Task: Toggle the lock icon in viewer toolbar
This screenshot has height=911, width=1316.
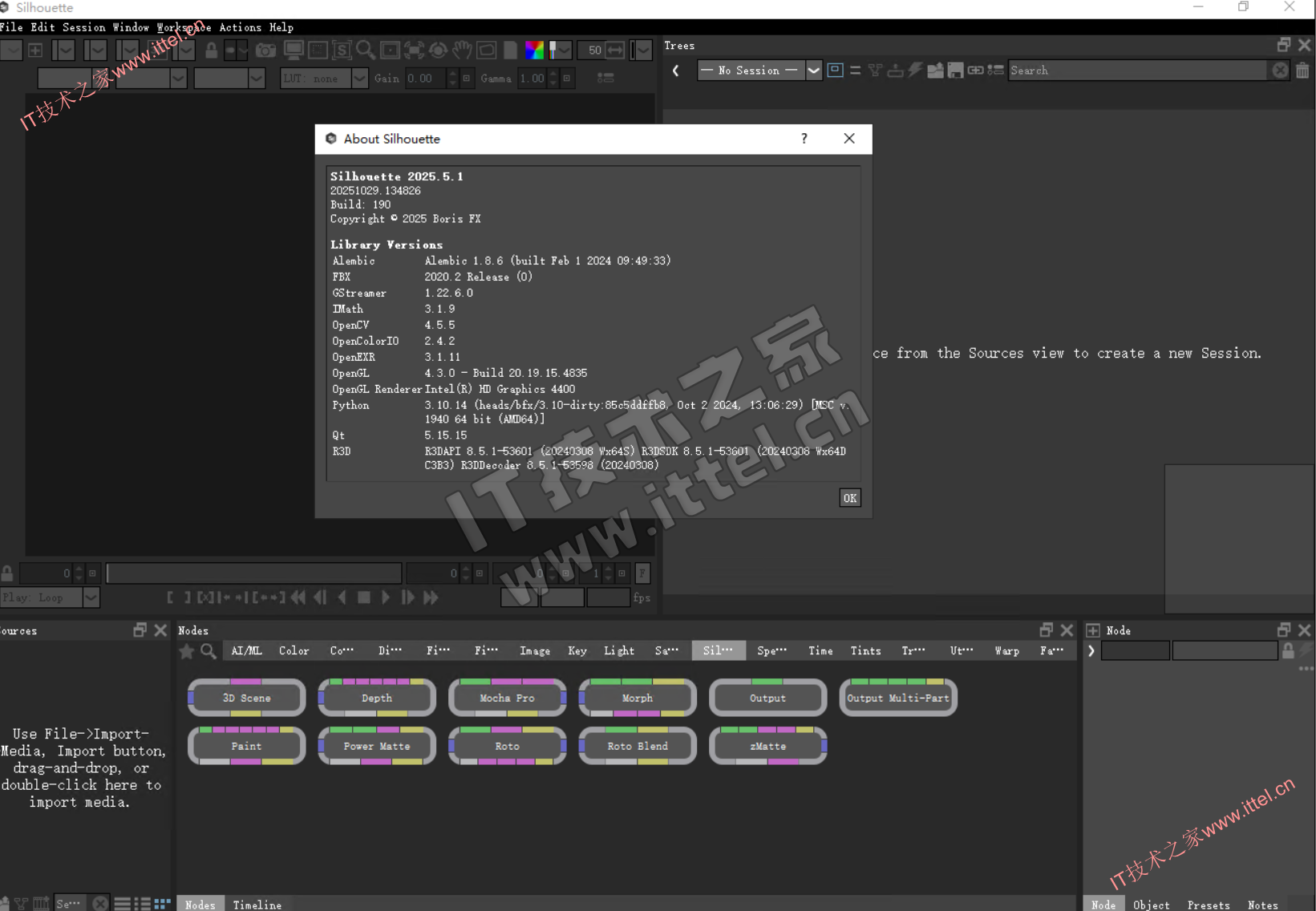Action: click(211, 51)
